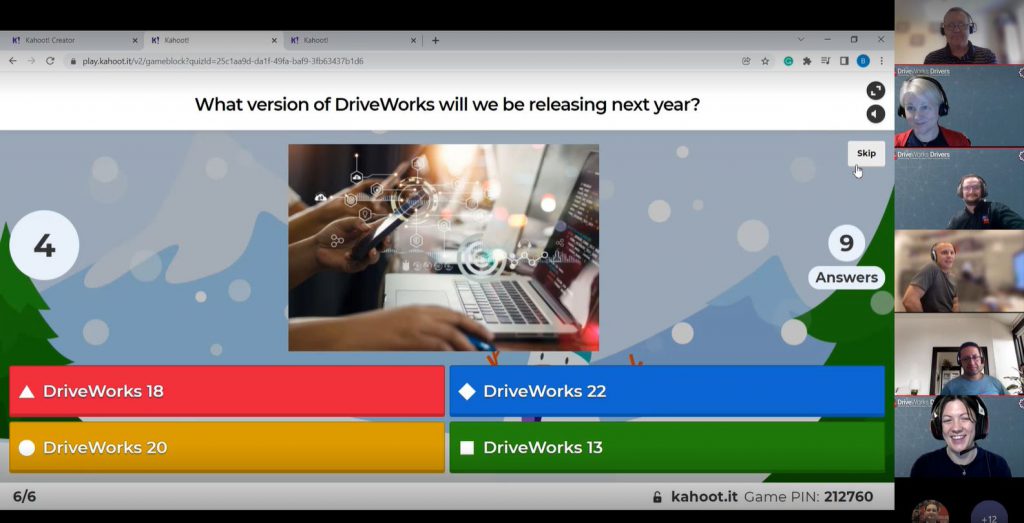
Task: Open the Grammarly extension
Action: [x=788, y=61]
